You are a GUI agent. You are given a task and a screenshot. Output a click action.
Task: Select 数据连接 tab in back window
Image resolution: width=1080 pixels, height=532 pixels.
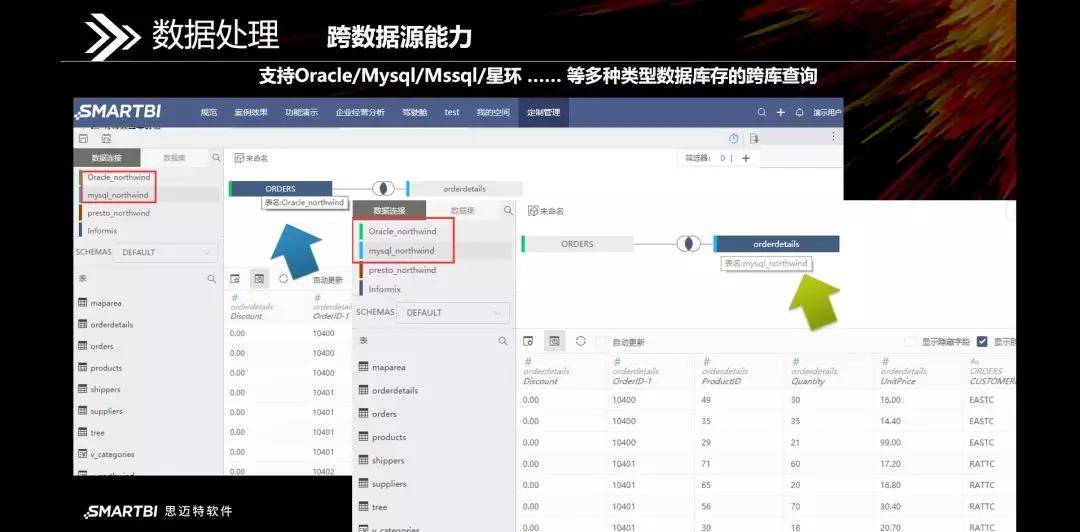(x=107, y=158)
